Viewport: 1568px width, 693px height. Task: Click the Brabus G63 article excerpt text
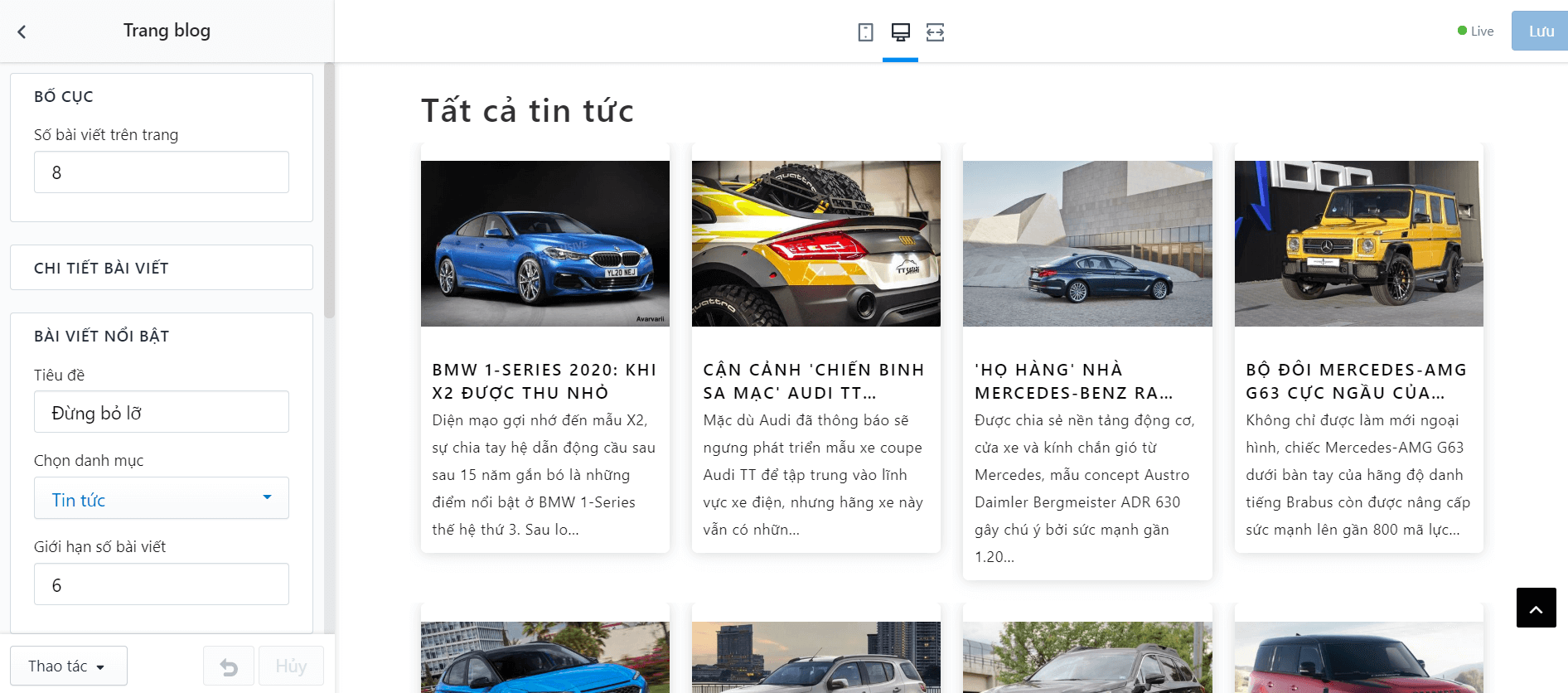[x=1358, y=475]
